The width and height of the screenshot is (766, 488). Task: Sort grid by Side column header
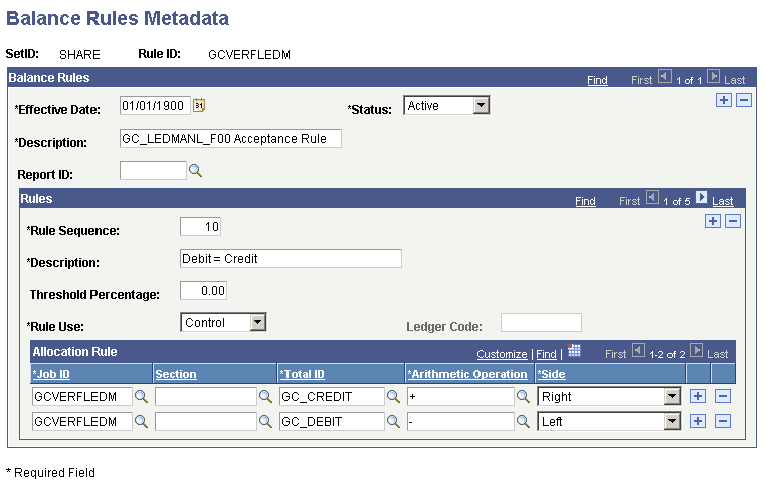click(x=551, y=374)
